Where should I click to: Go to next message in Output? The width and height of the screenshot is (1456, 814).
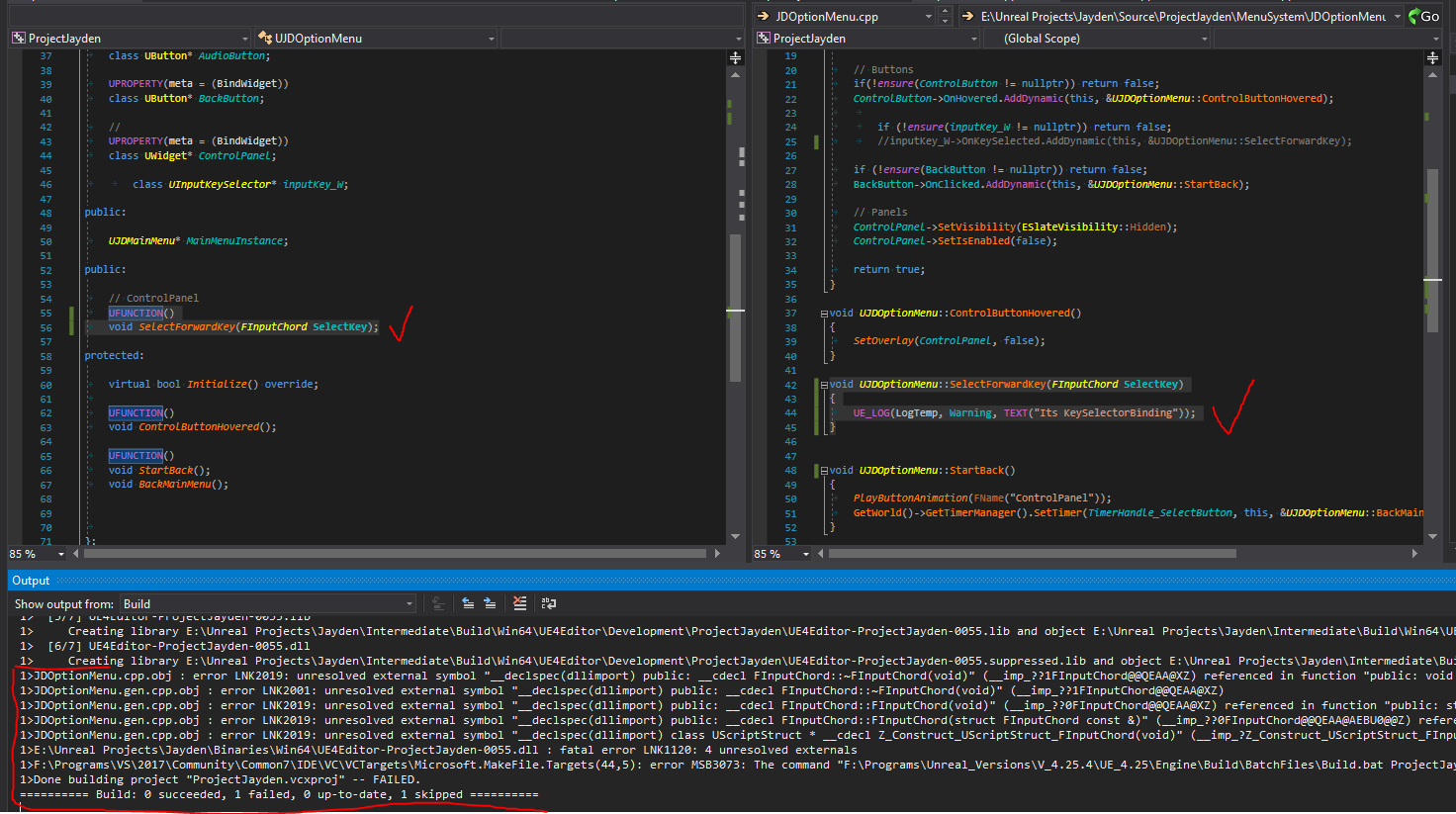click(490, 603)
